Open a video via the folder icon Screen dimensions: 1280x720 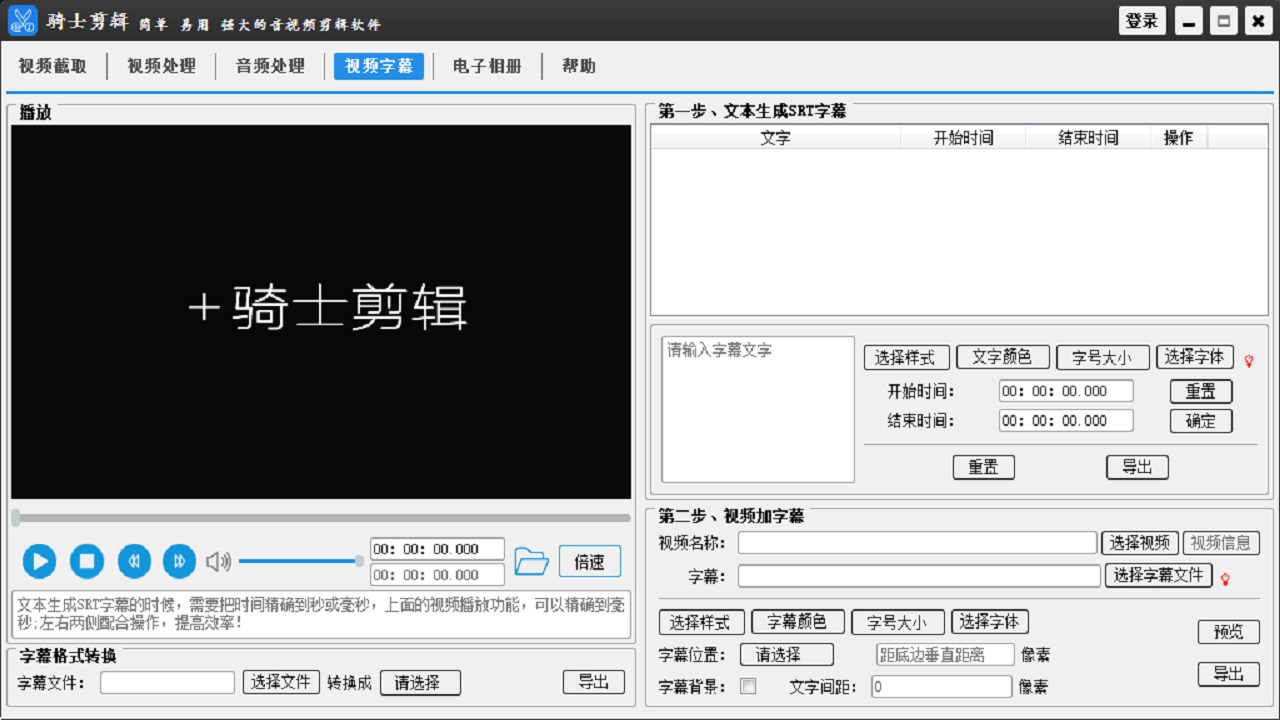coord(532,561)
